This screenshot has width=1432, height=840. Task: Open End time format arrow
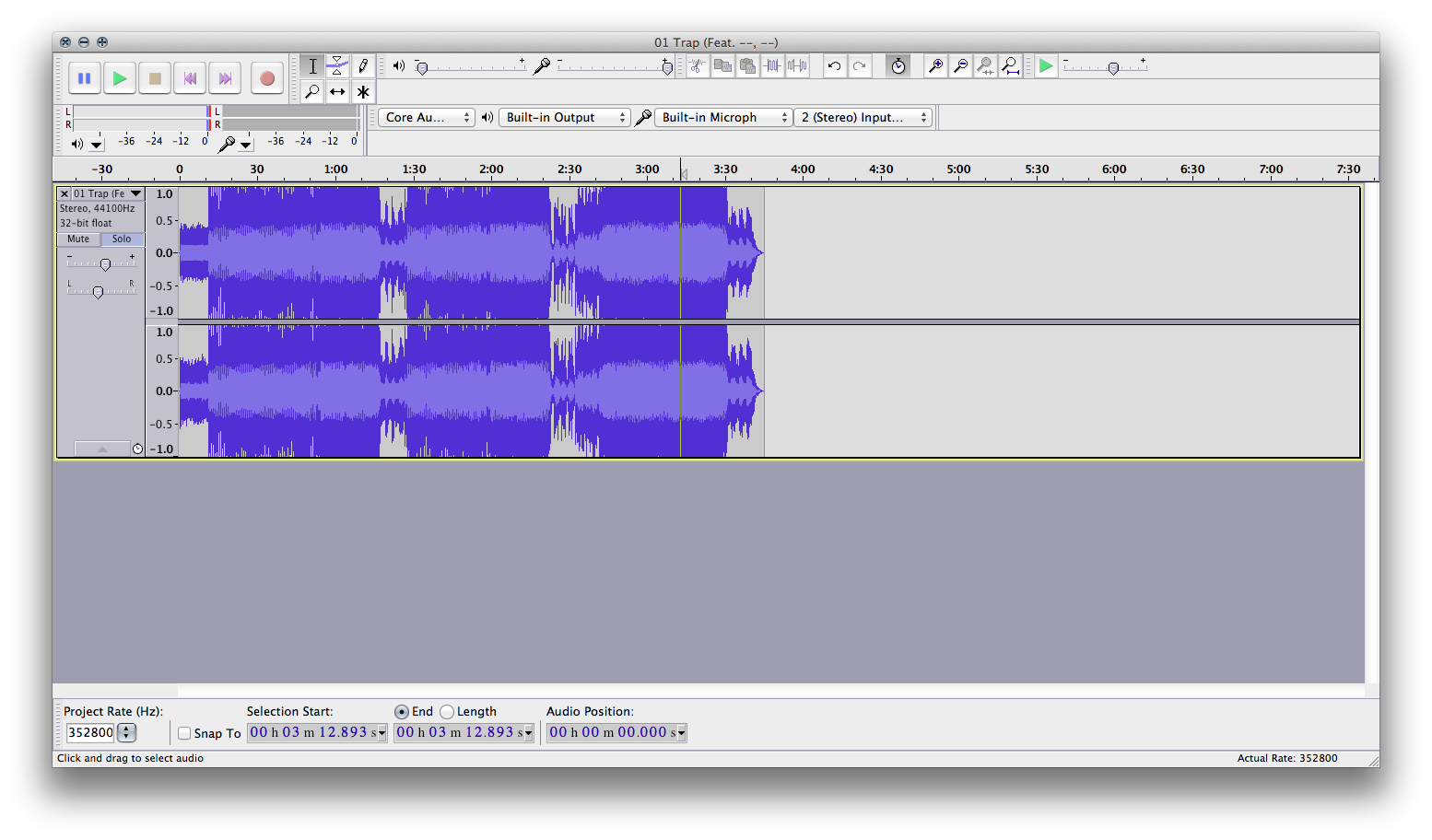click(528, 733)
